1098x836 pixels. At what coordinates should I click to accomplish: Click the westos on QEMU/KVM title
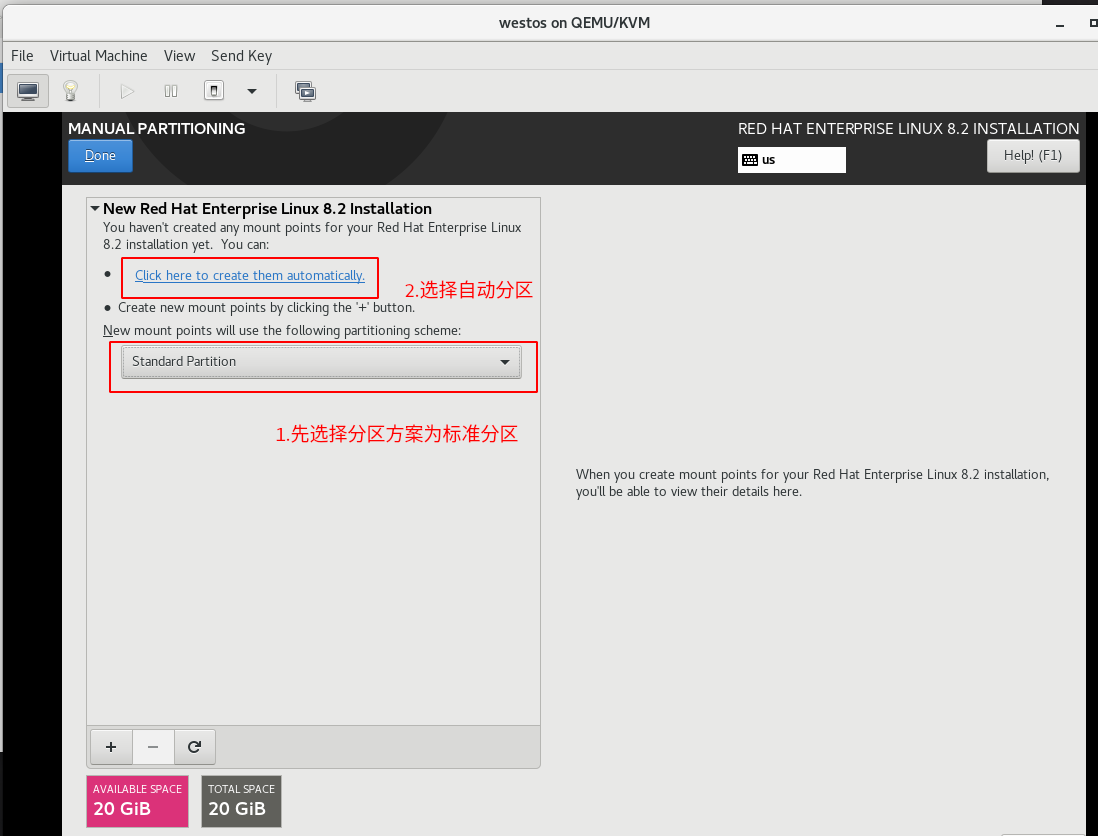[x=574, y=23]
